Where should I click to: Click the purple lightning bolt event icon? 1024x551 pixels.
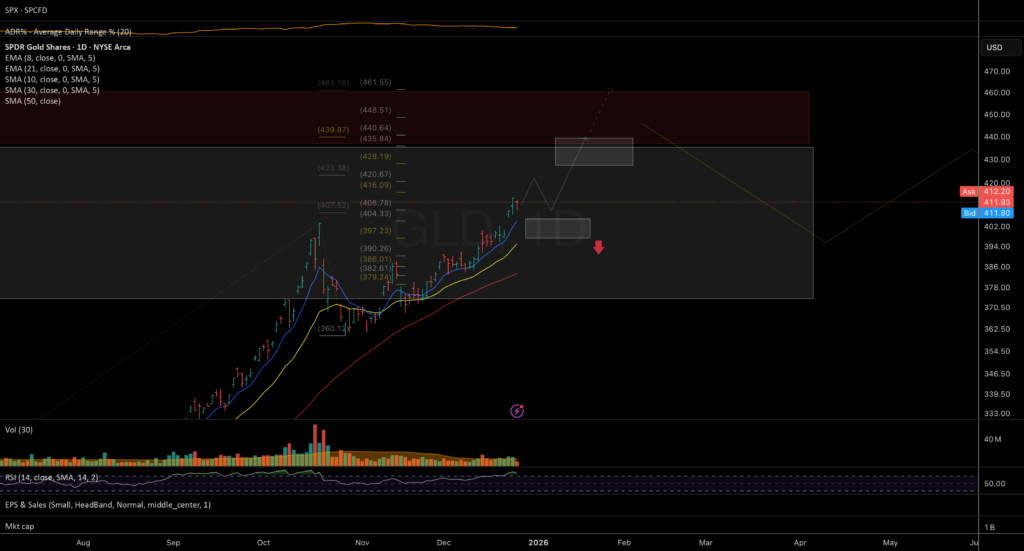coord(517,411)
